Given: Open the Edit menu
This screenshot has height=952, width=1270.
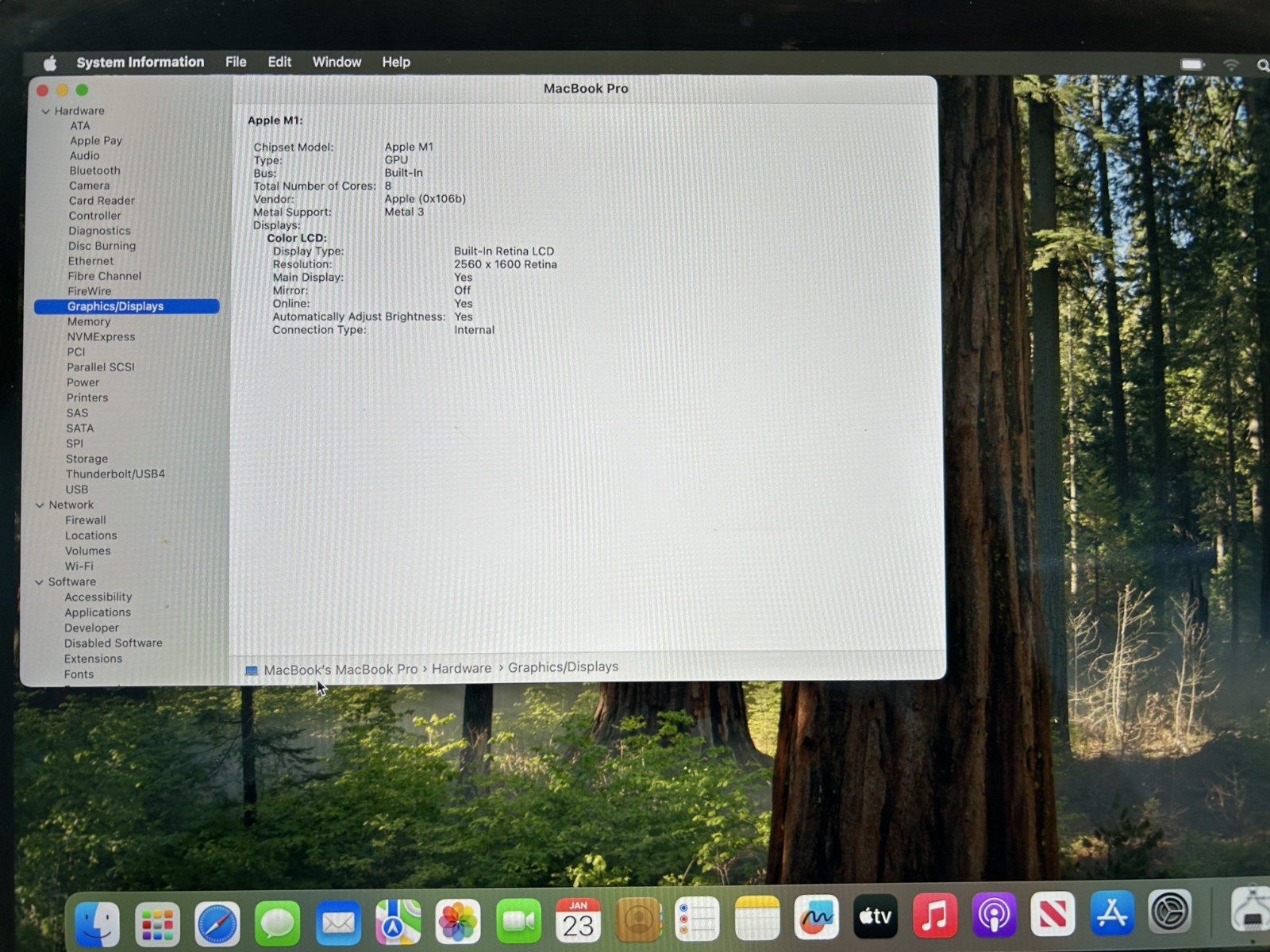Looking at the screenshot, I should click(279, 62).
